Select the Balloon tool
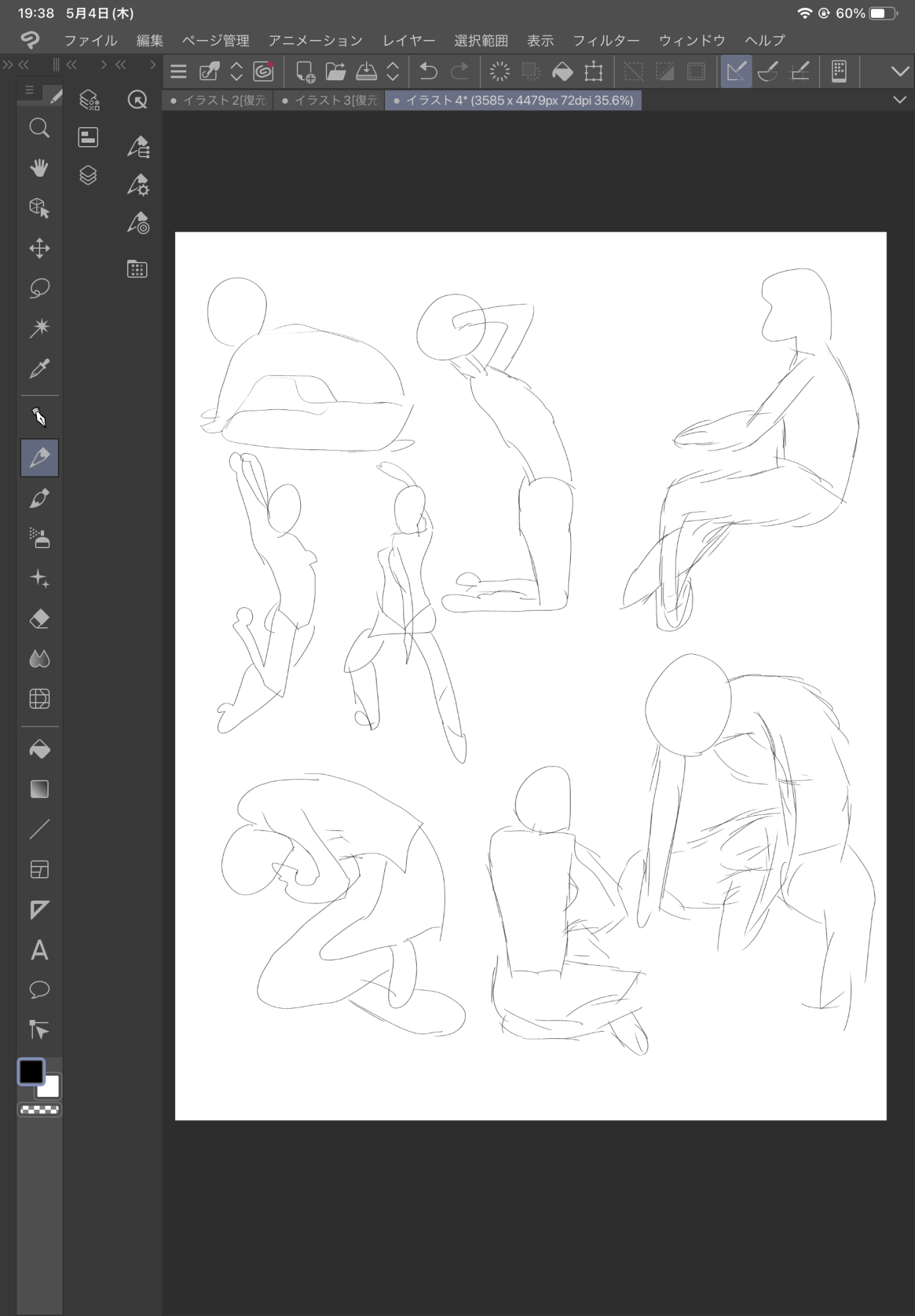The image size is (915, 1316). coord(39,990)
